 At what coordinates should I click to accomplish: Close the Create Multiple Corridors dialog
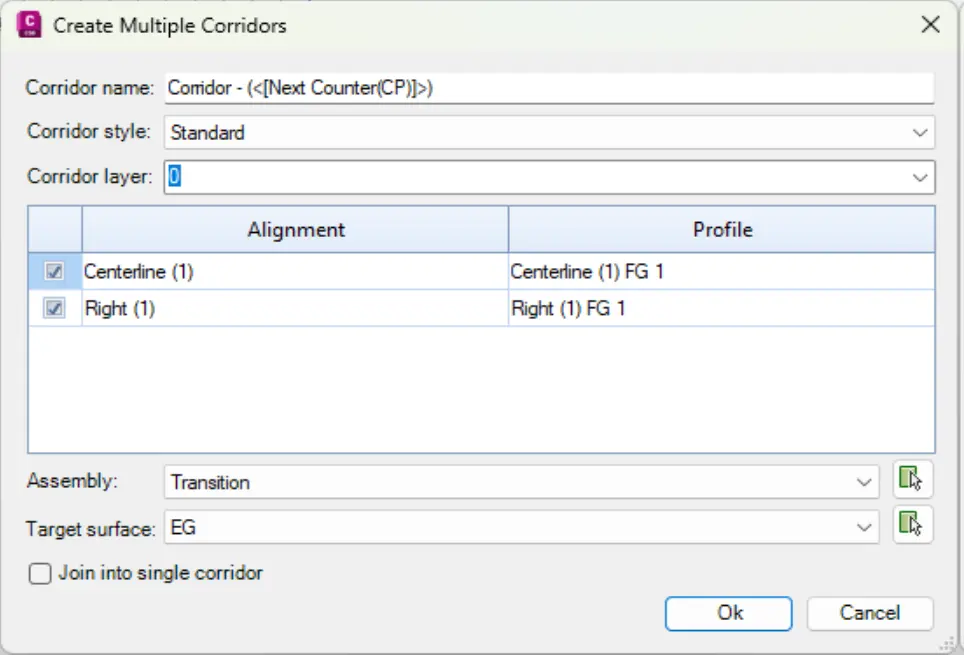(930, 25)
